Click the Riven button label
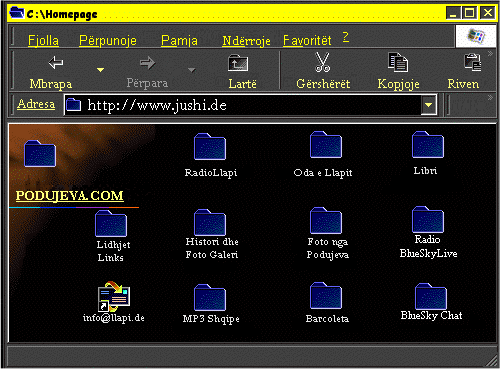 click(463, 84)
